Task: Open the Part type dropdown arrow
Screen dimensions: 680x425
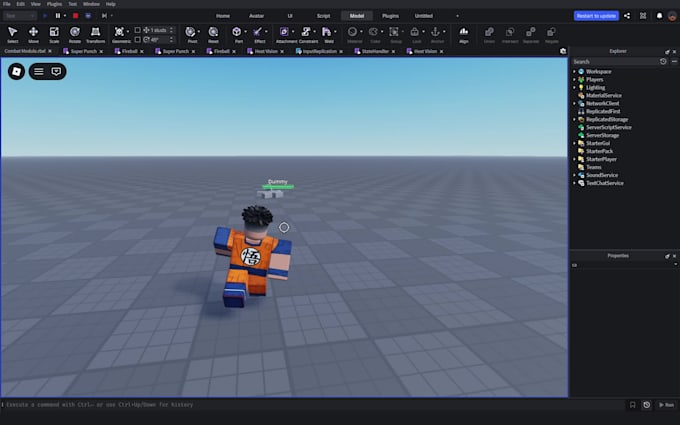Action: (245, 32)
